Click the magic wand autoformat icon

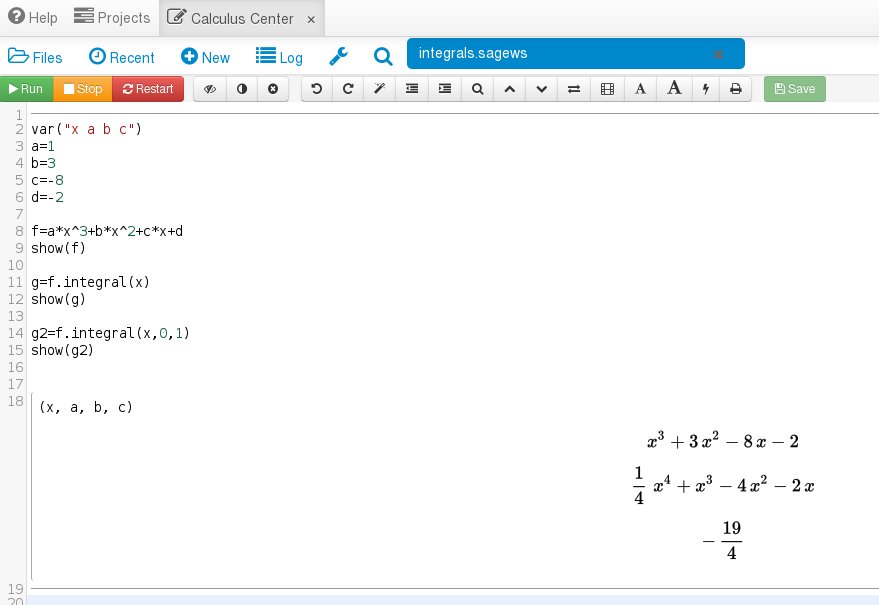tap(379, 89)
